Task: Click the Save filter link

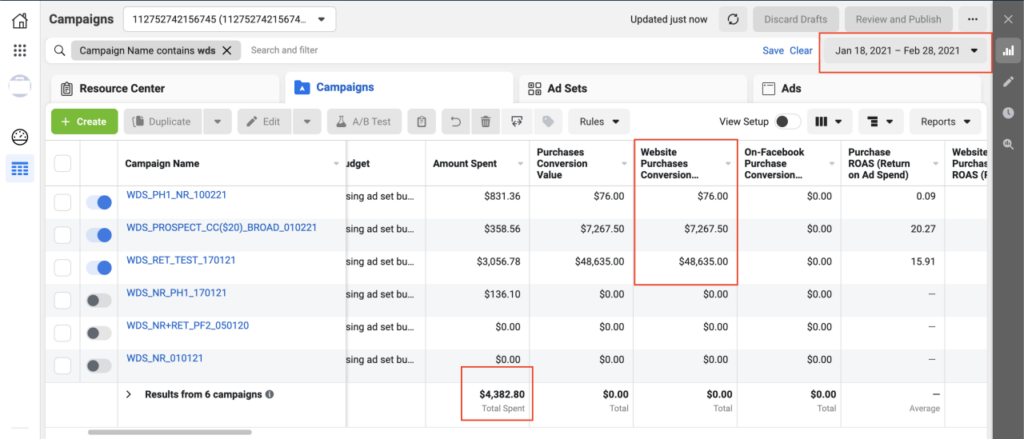Action: click(773, 50)
